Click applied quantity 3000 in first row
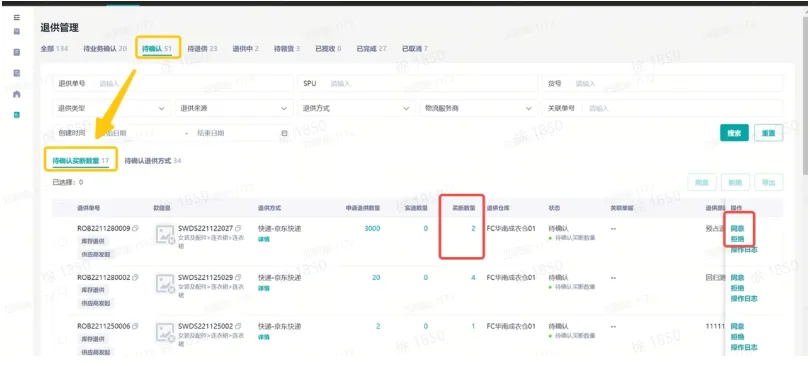This screenshot has height=366, width=810. coord(372,228)
